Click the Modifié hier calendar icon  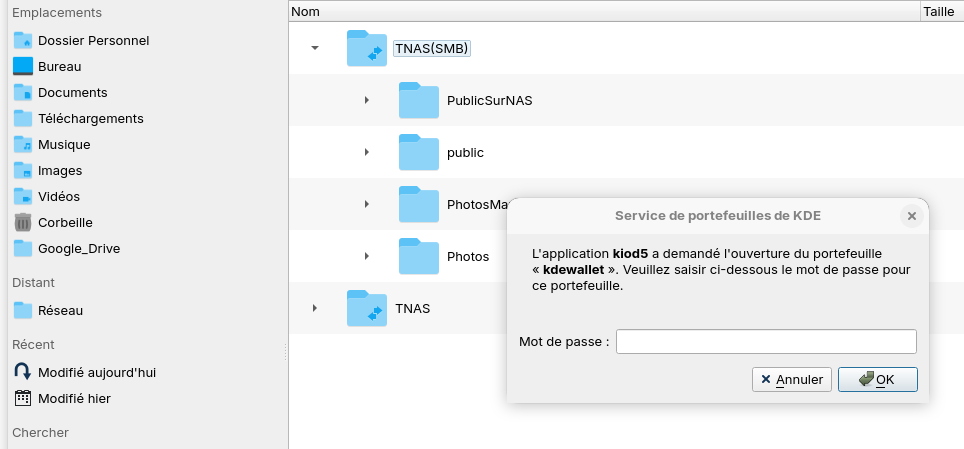tap(23, 398)
